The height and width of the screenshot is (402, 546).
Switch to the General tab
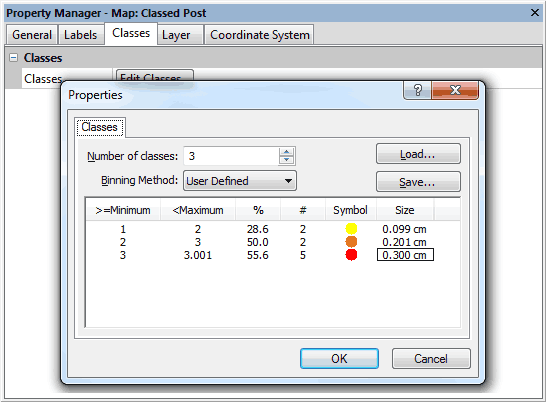(x=32, y=35)
